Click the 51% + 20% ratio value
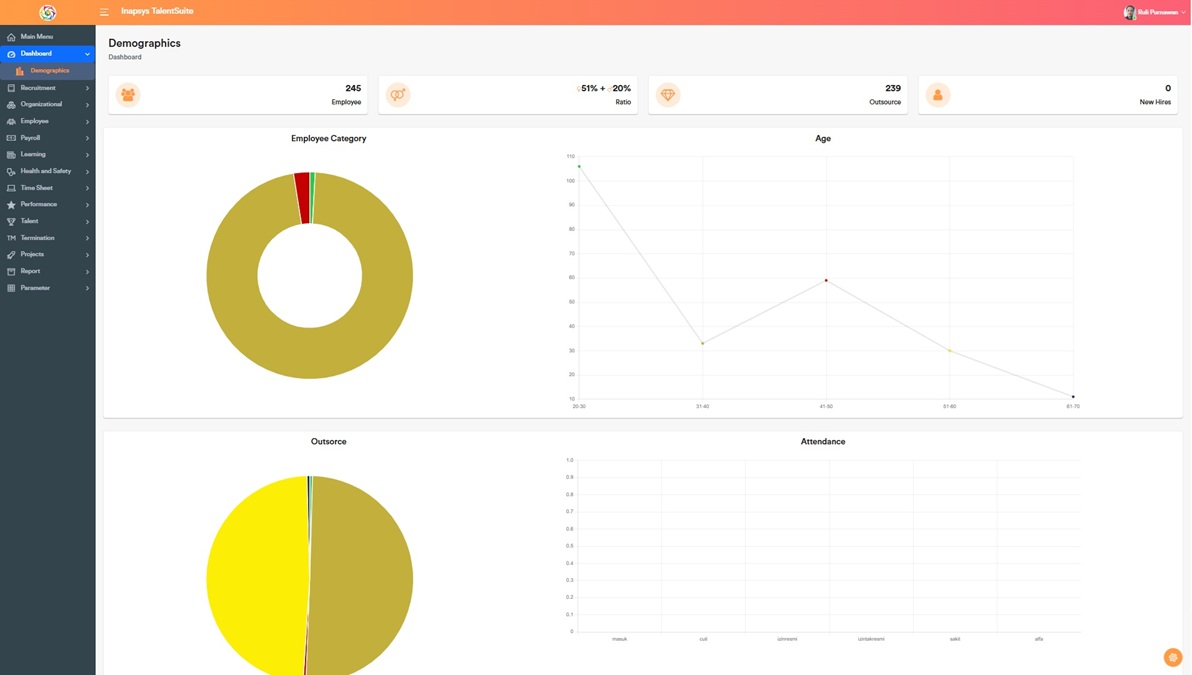1192x675 pixels. [604, 88]
